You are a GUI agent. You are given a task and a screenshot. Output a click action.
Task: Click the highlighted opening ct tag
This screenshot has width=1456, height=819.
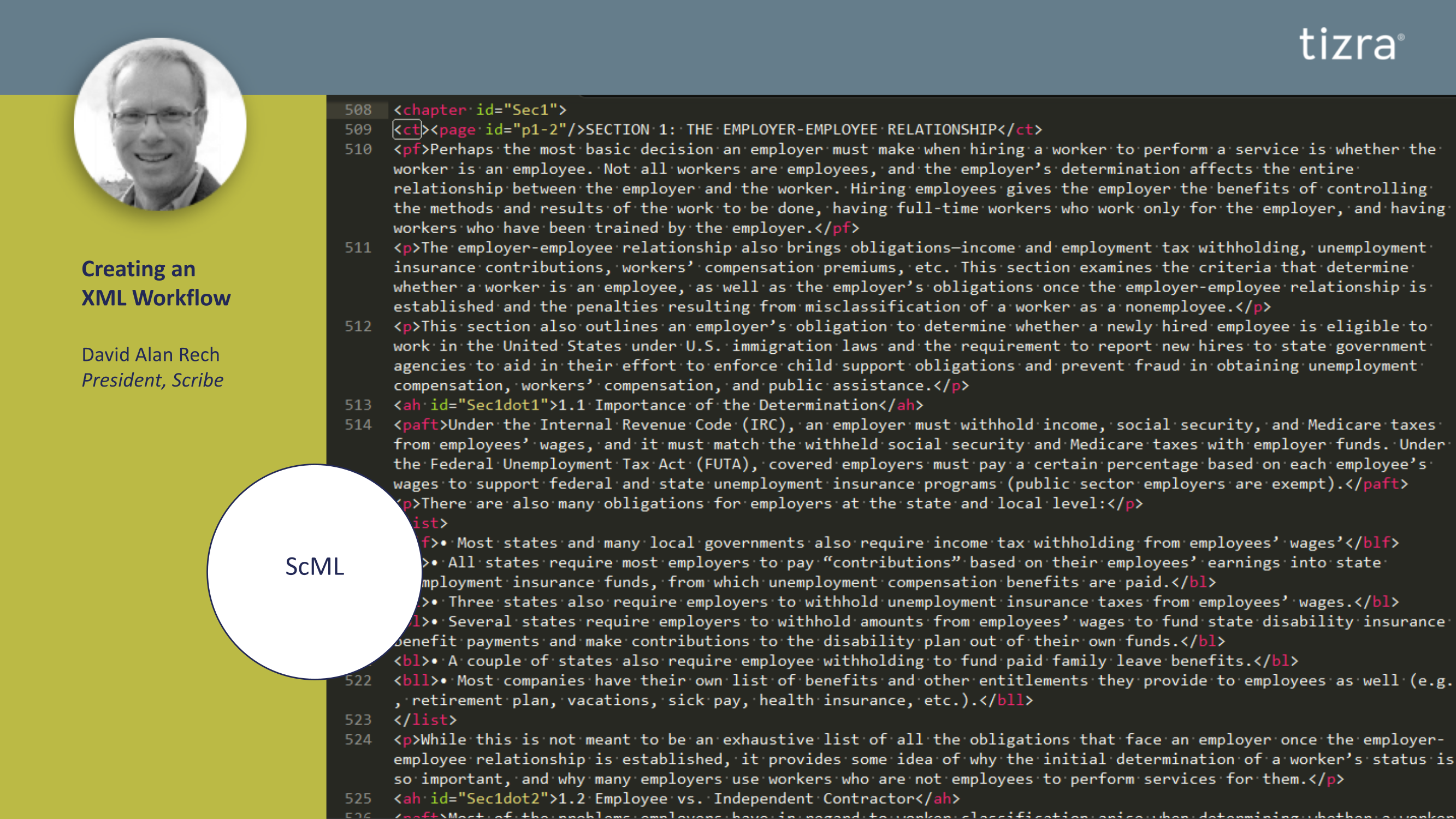[407, 129]
